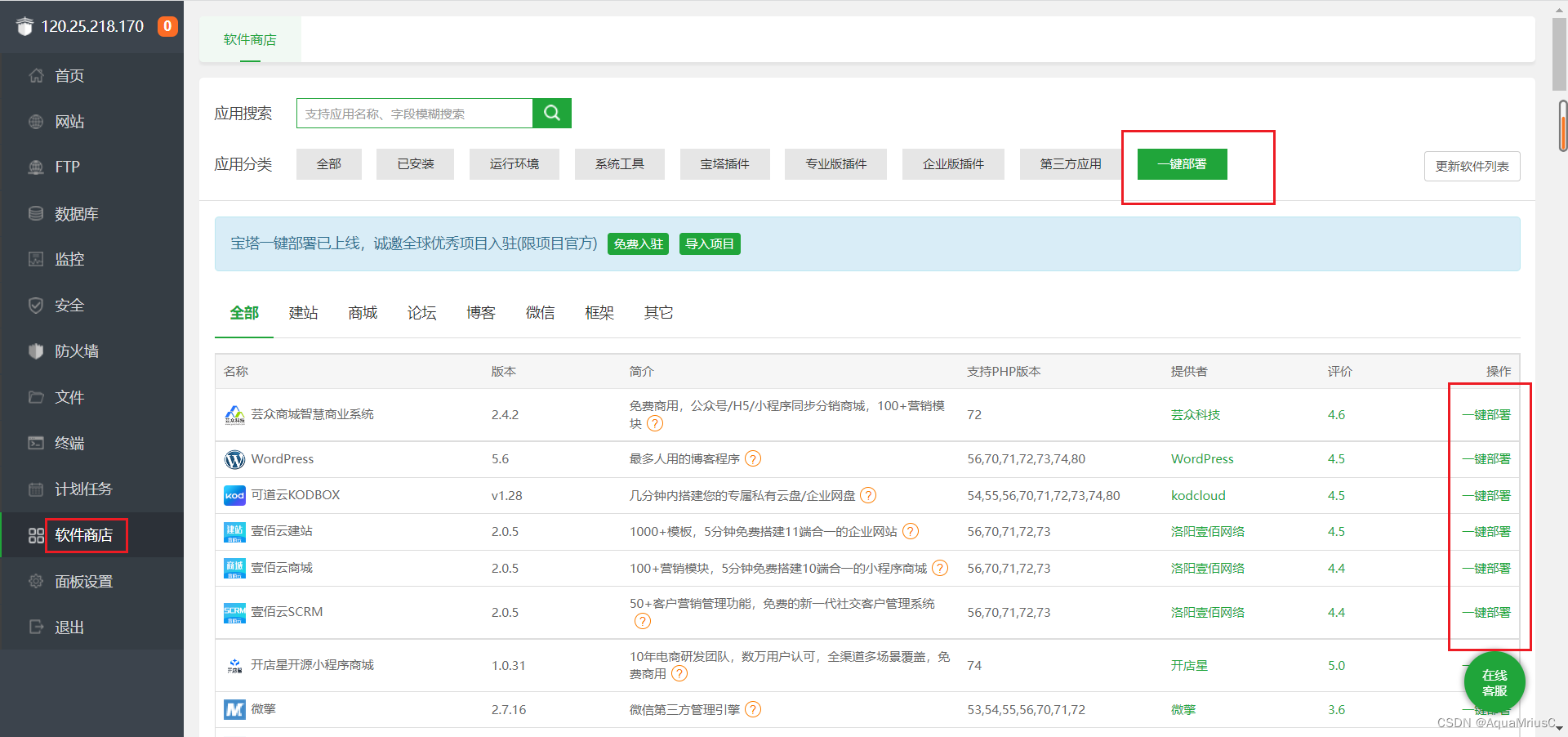Screen dimensions: 1568x737
Task: Select the 微信 category tab
Action: 540,313
